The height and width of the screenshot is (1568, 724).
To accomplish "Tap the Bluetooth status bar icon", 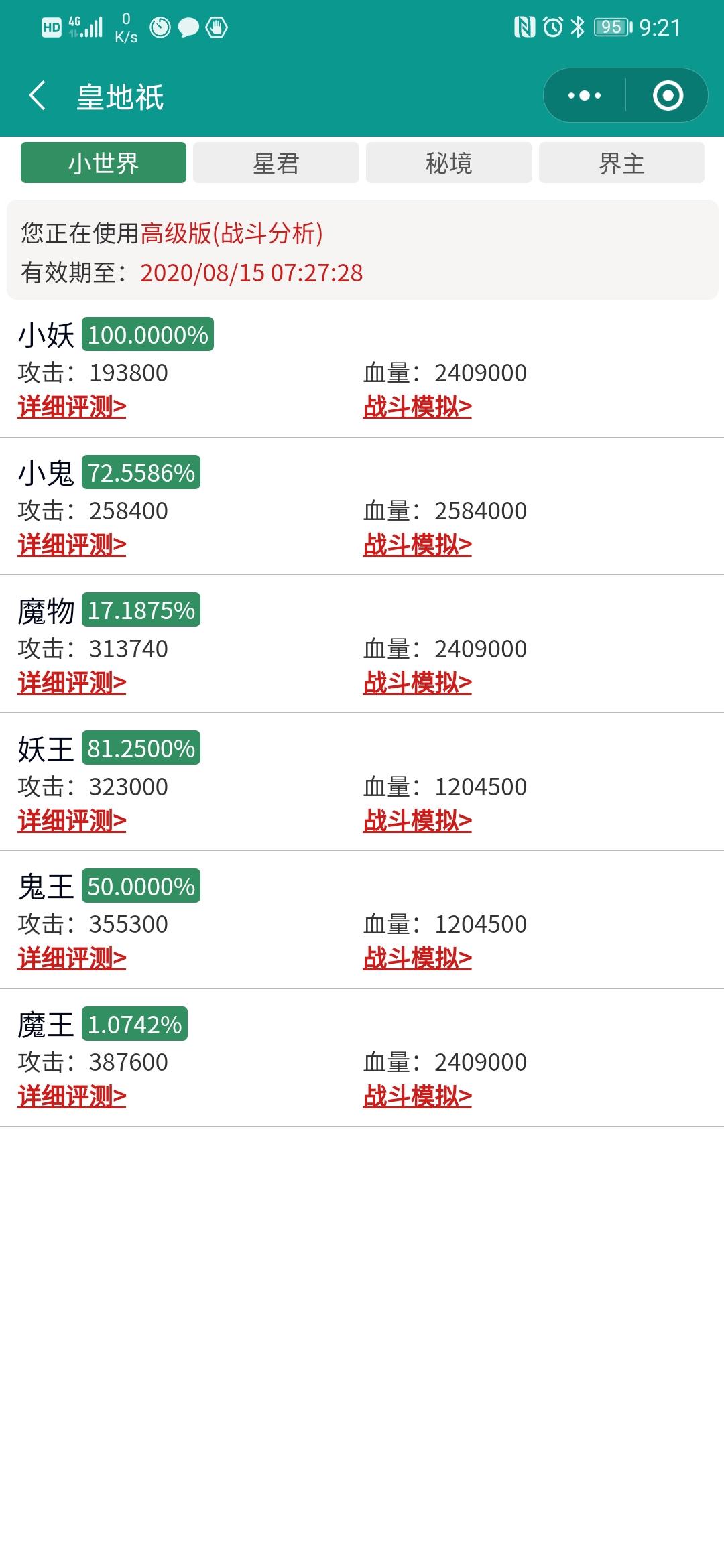I will tap(577, 27).
